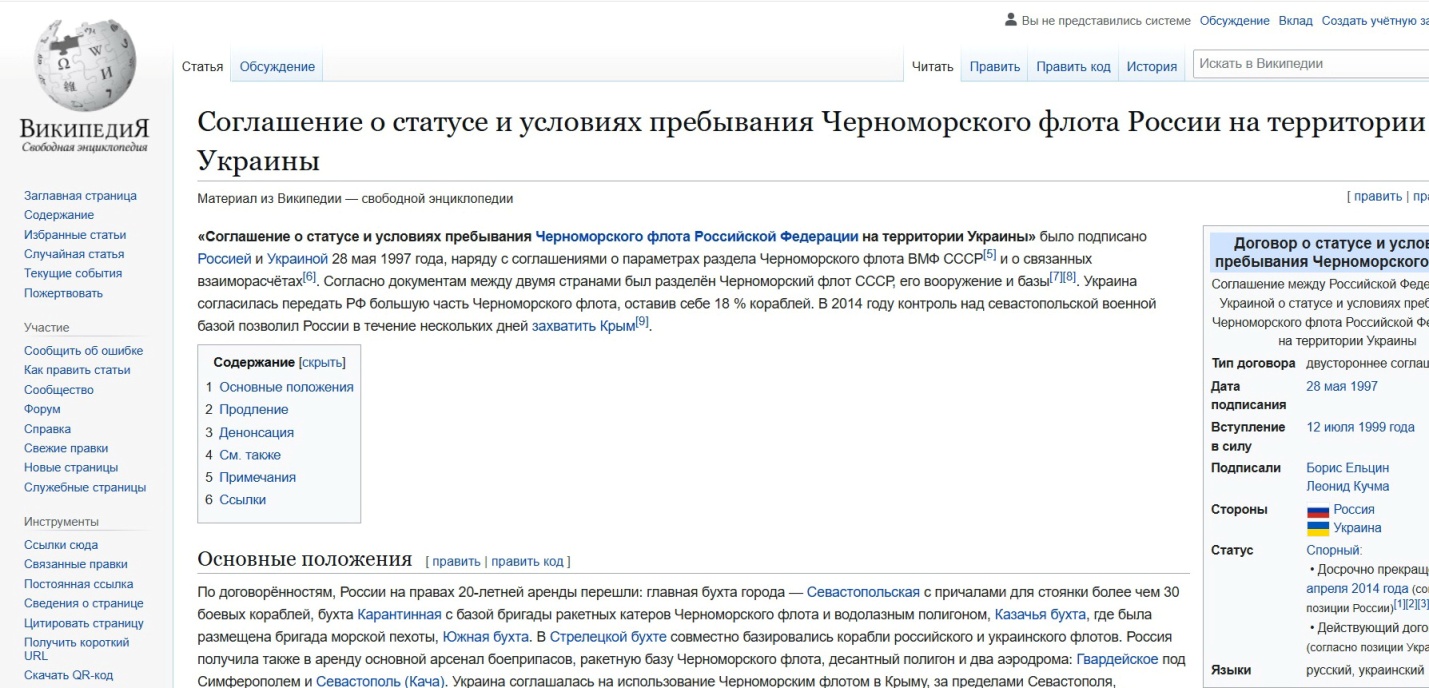1429x688 pixels.
Task: Open Как править статьи link
Action: [77, 370]
